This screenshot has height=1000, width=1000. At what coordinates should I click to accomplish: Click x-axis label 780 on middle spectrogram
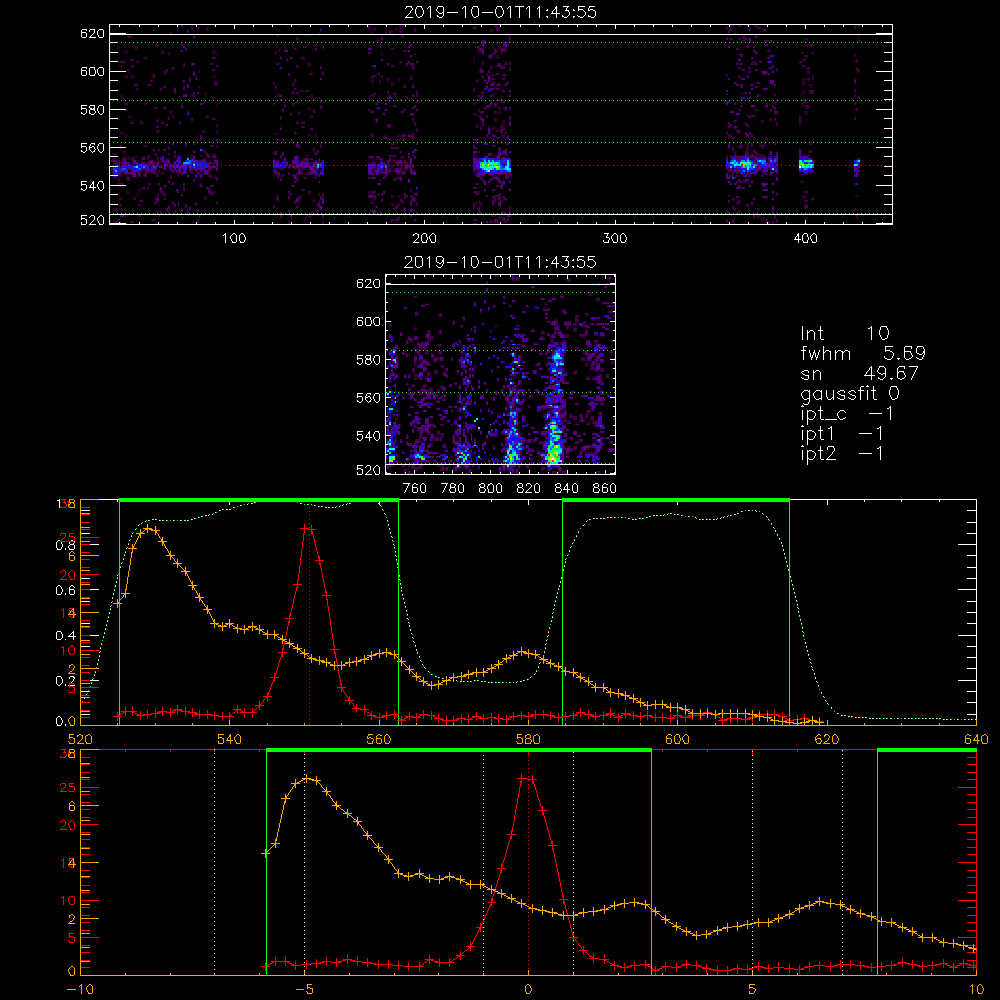[x=453, y=489]
